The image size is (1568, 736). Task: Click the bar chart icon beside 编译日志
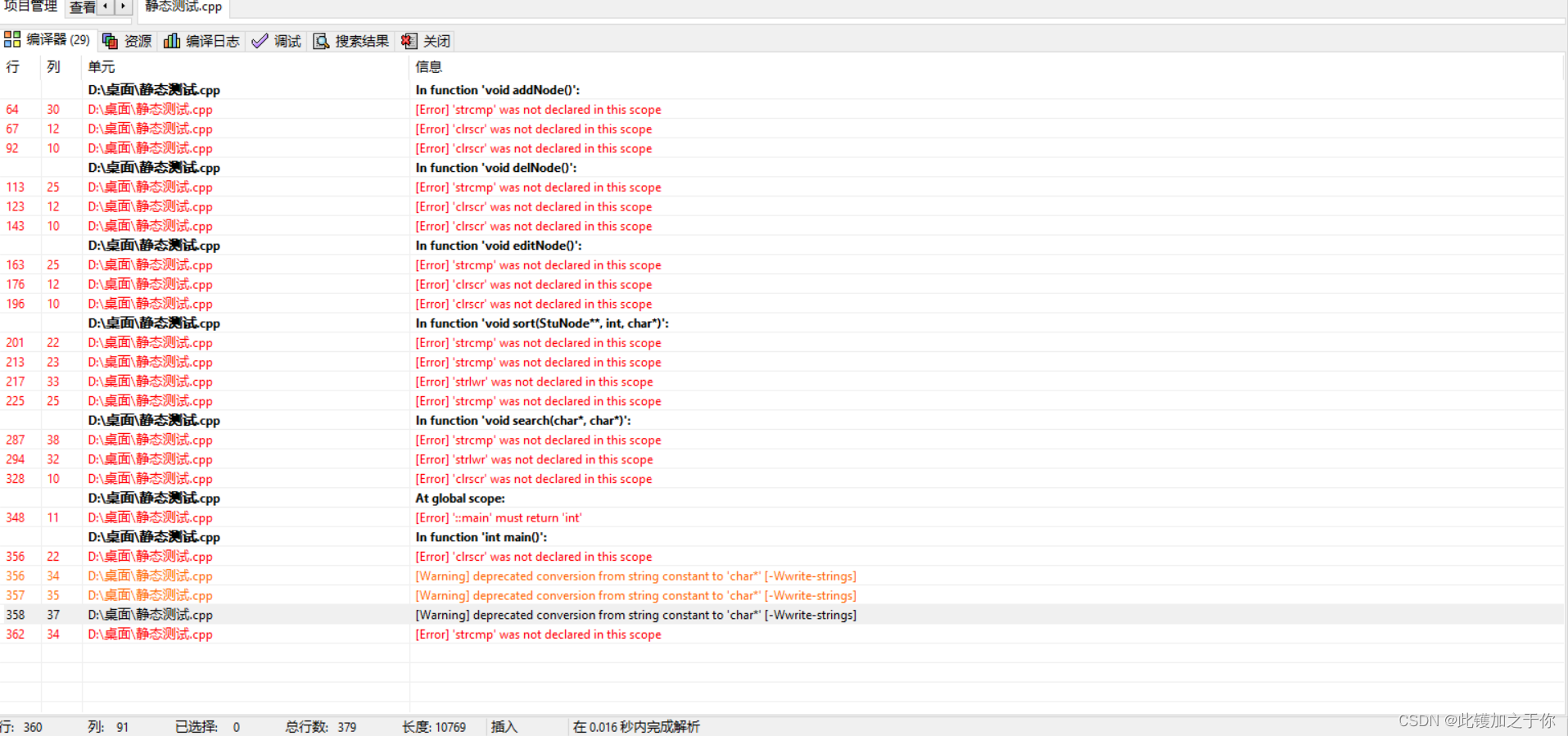click(172, 41)
